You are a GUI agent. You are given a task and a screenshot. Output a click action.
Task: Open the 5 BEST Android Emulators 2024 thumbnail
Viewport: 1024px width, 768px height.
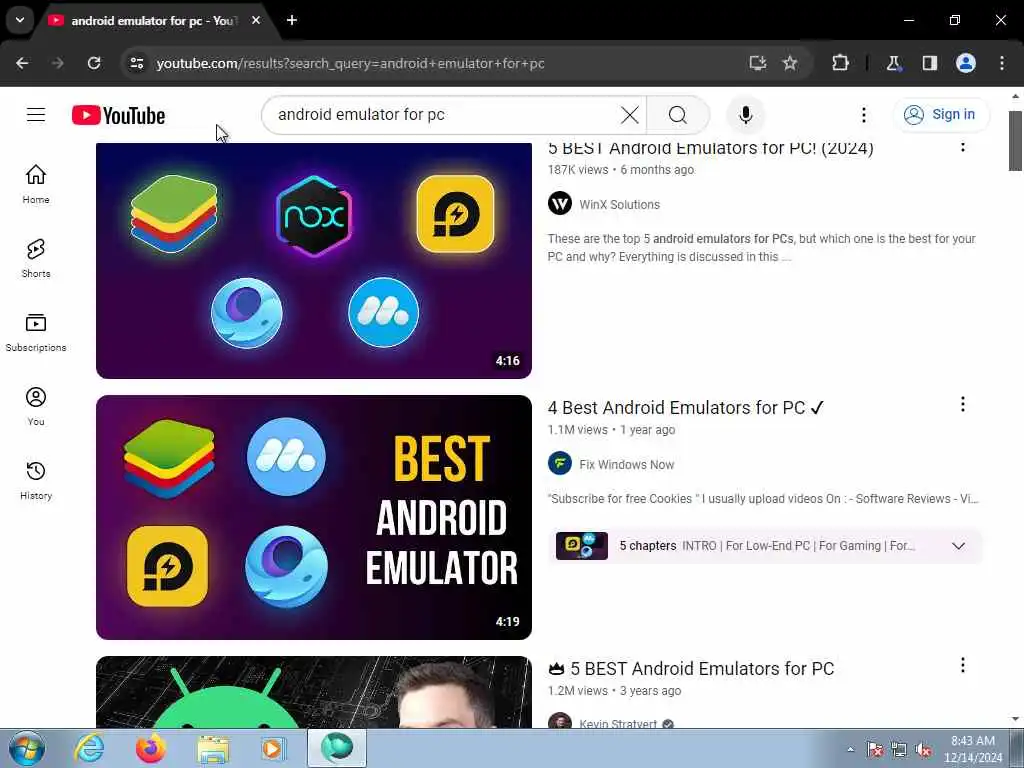(x=313, y=260)
